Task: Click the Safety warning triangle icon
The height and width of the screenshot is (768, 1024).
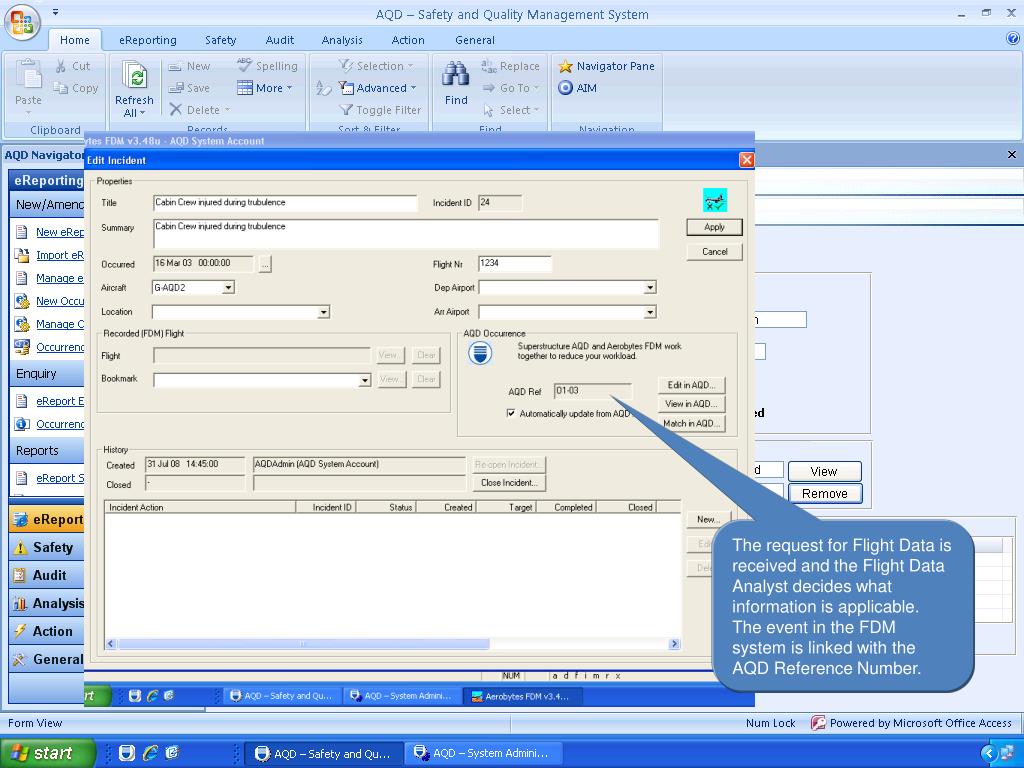Action: 20,548
